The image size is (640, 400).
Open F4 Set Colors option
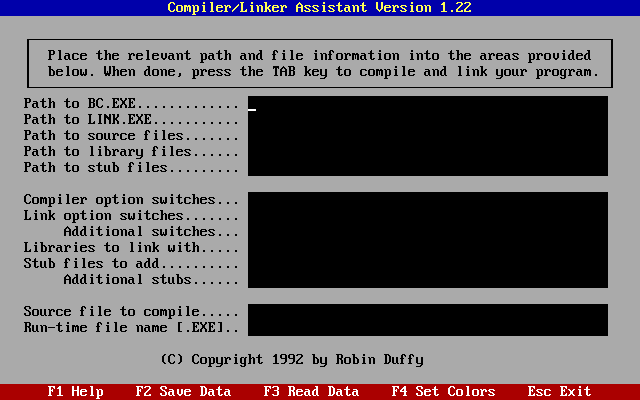[443, 392]
